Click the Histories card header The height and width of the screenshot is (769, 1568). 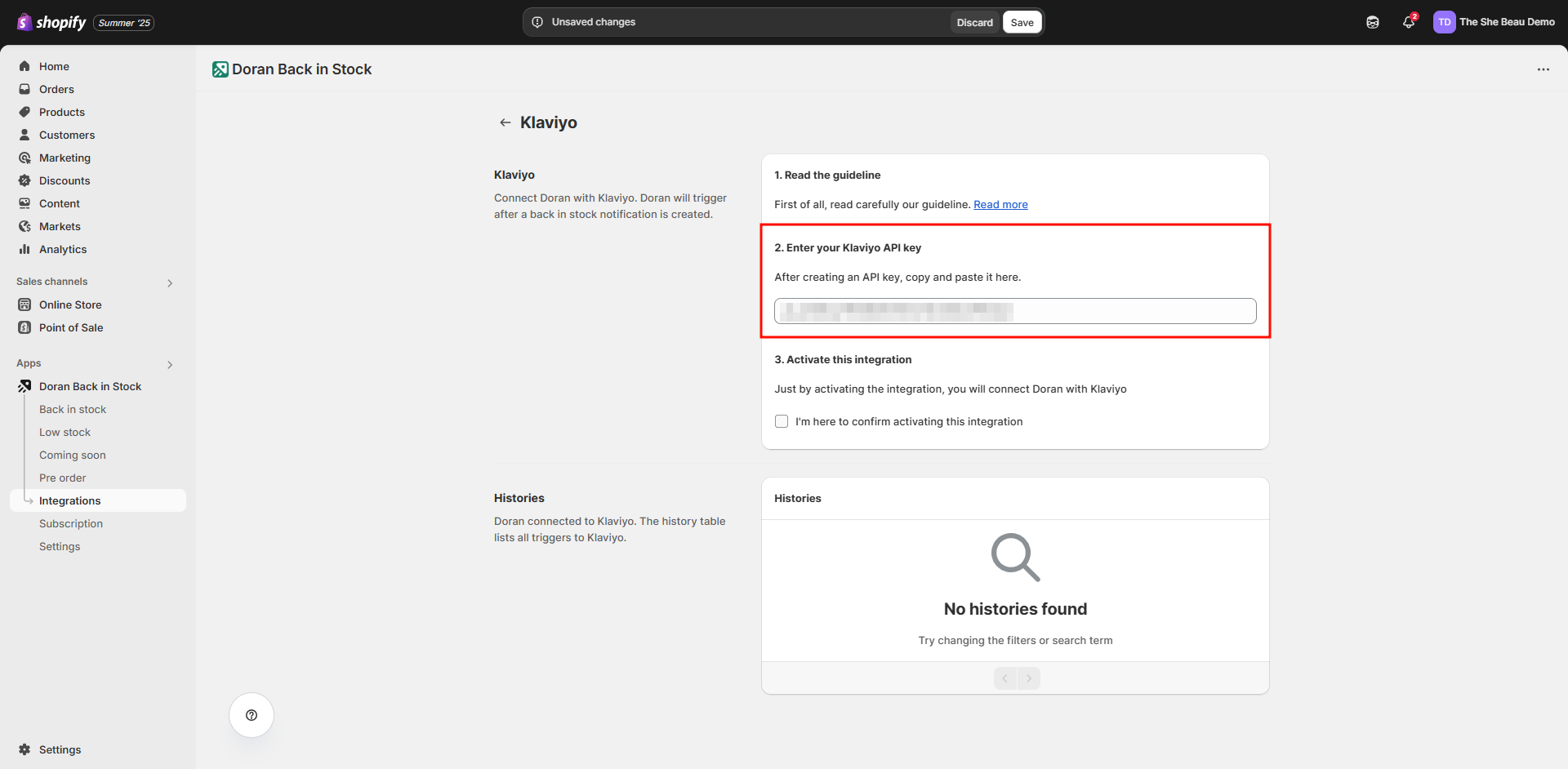[x=1015, y=498]
